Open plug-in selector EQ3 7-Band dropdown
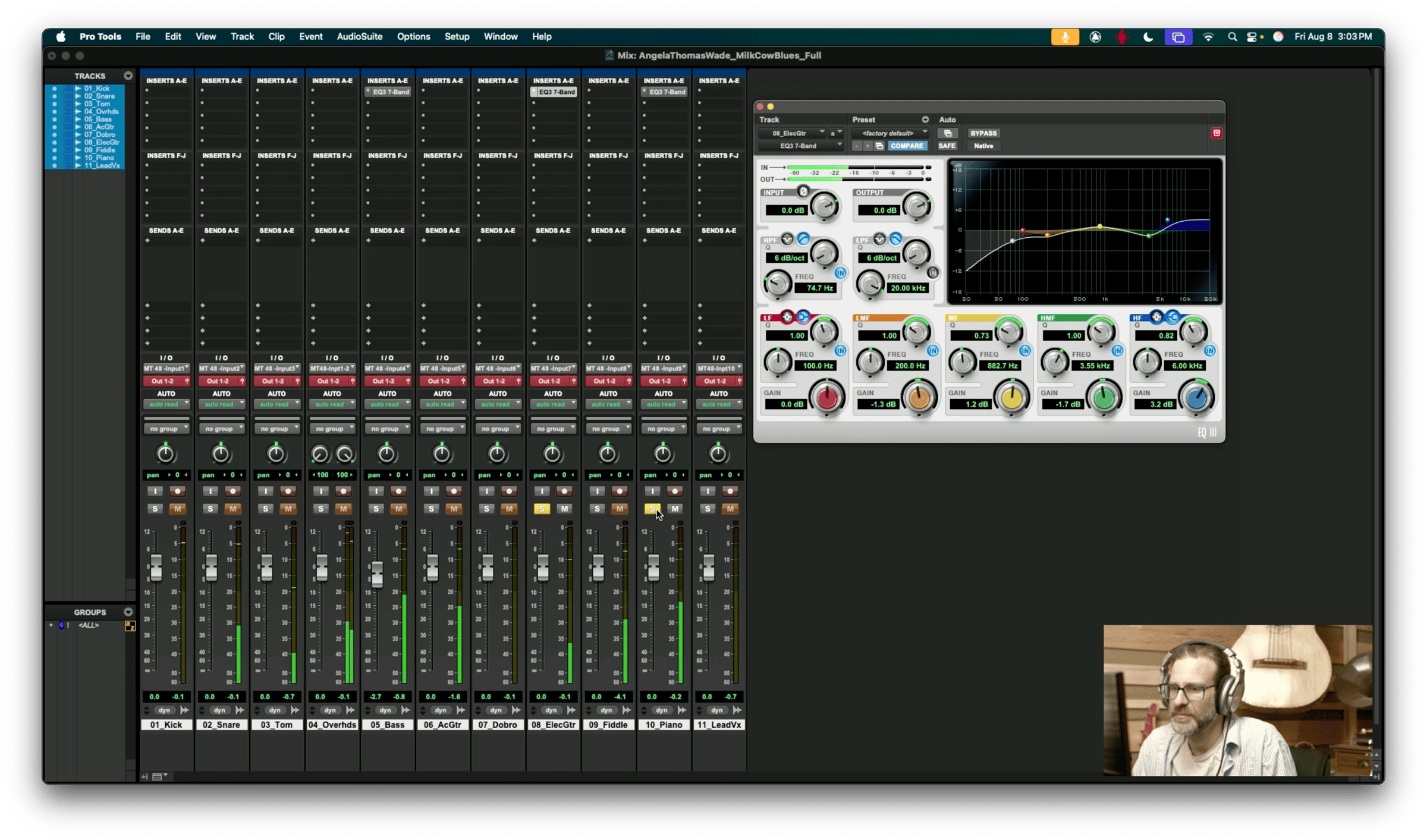This screenshot has height=840, width=1427. 801,146
